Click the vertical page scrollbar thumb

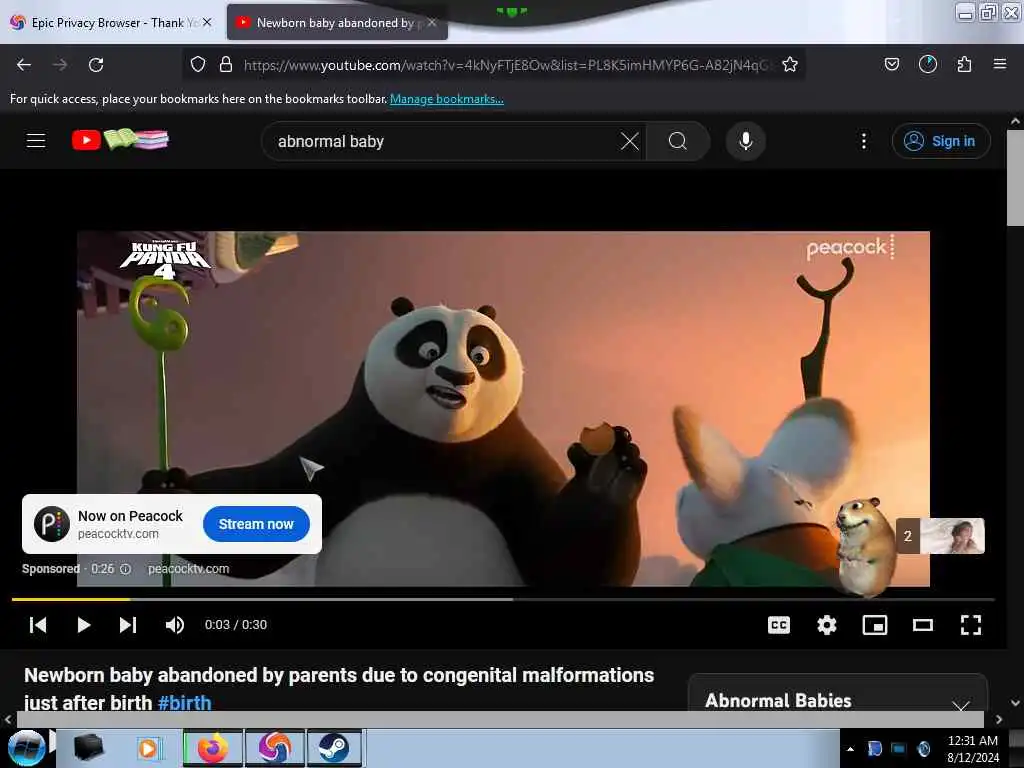(1015, 178)
